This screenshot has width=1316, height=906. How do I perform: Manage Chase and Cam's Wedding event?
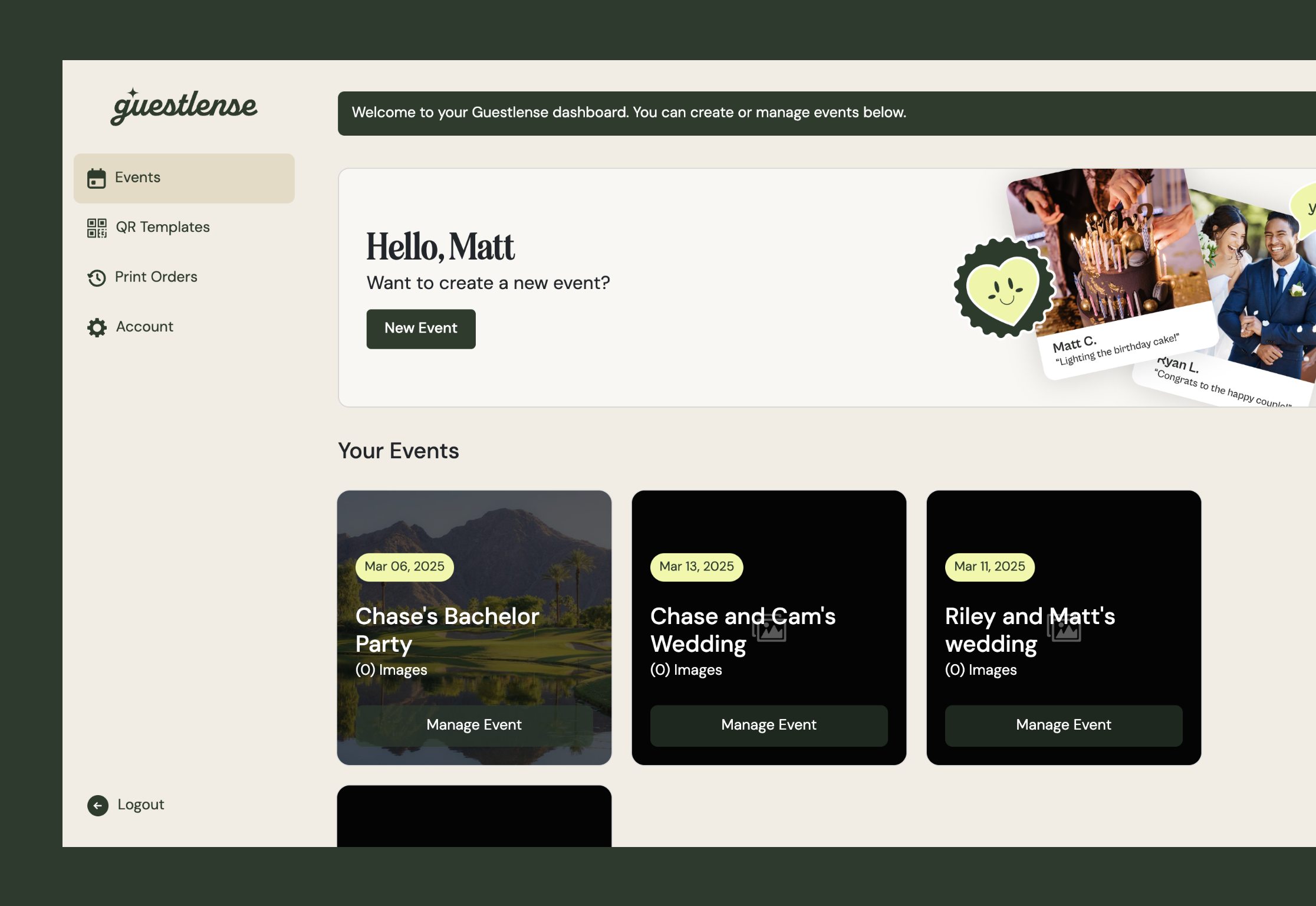click(769, 725)
